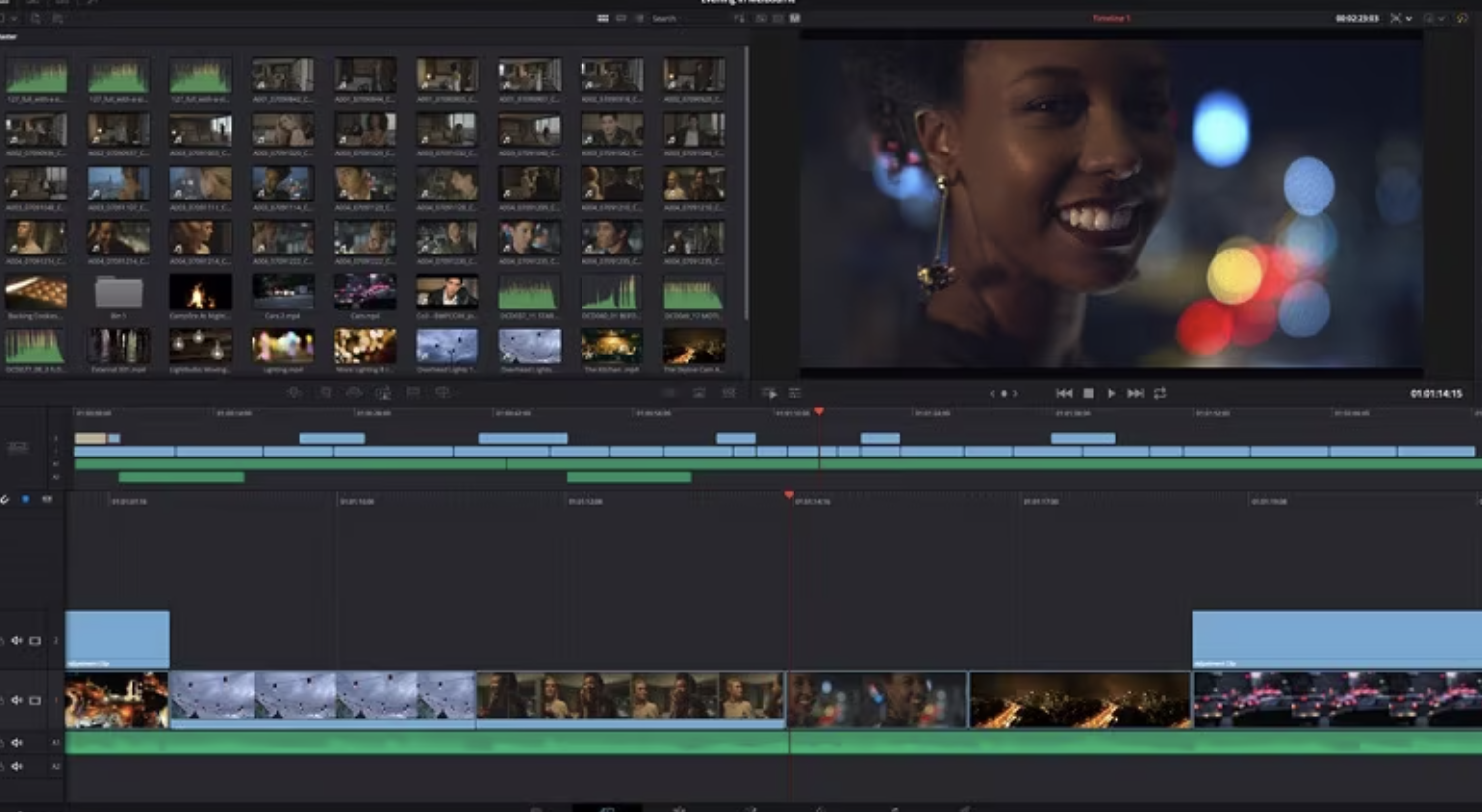The height and width of the screenshot is (812, 1482).
Task: Toggle the bypass color grades icon
Action: (x=1462, y=18)
